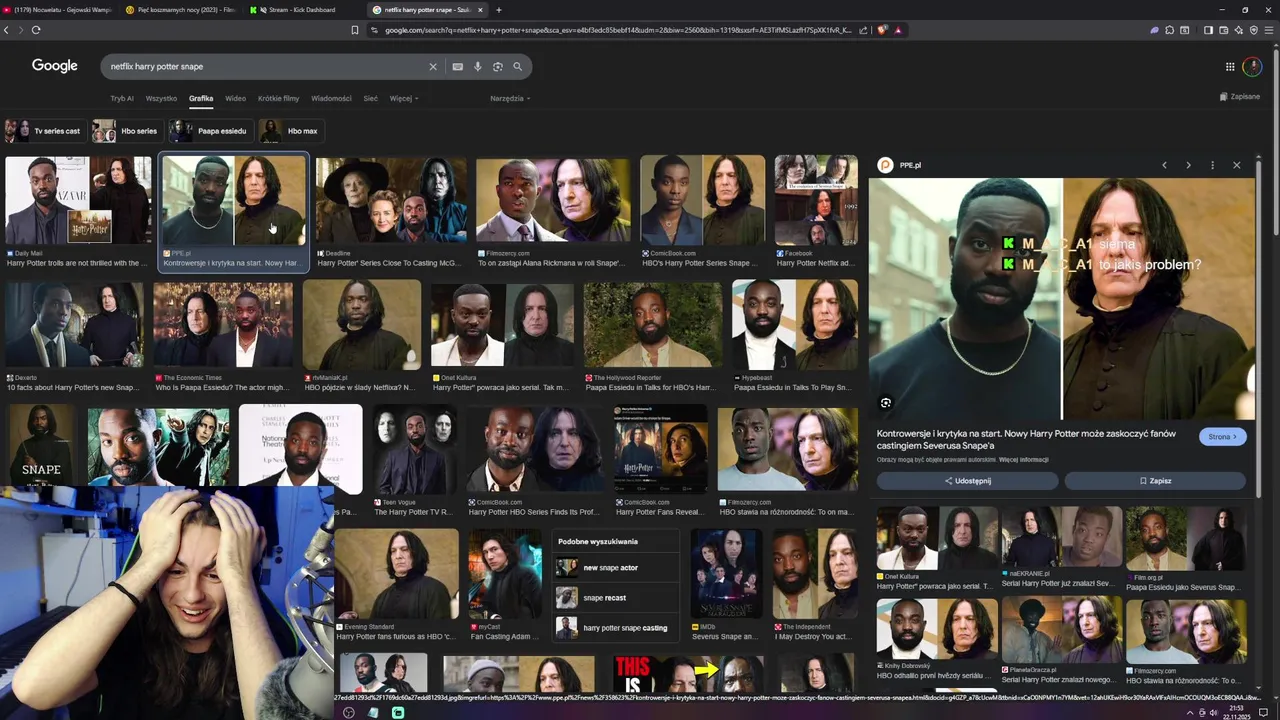Select the Hbo series filter chip

point(126,131)
